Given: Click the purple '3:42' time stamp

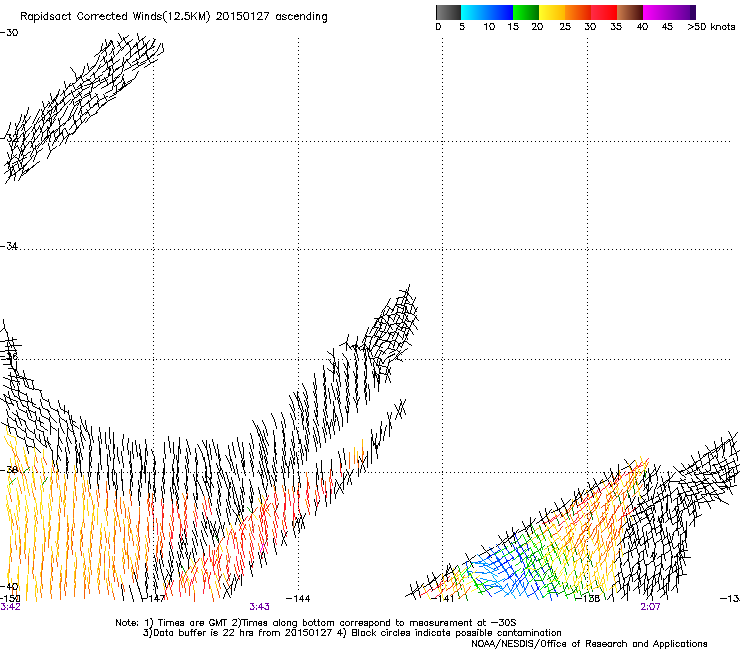Looking at the screenshot, I should (x=10, y=607).
